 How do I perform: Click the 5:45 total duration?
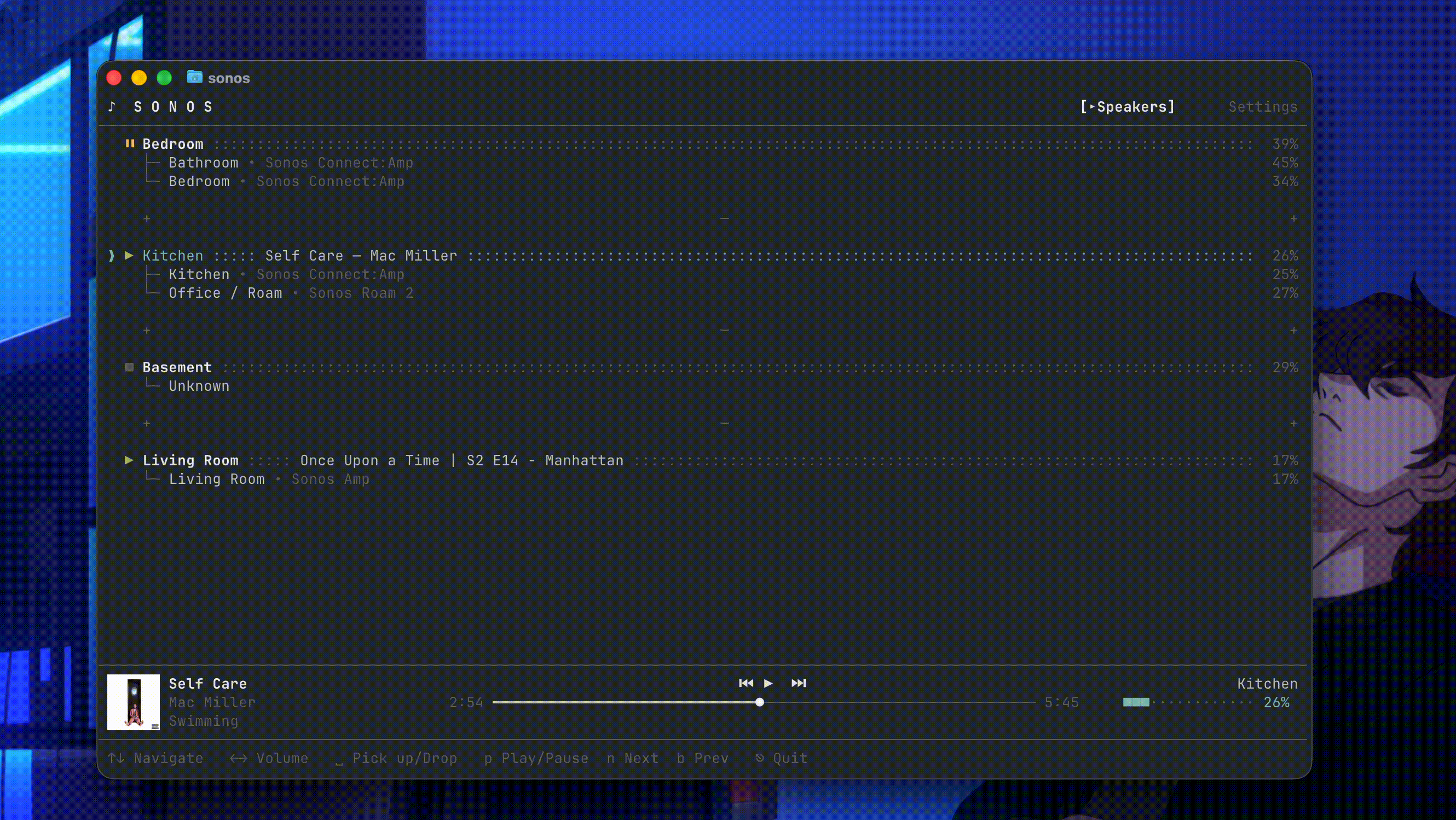tap(1061, 702)
